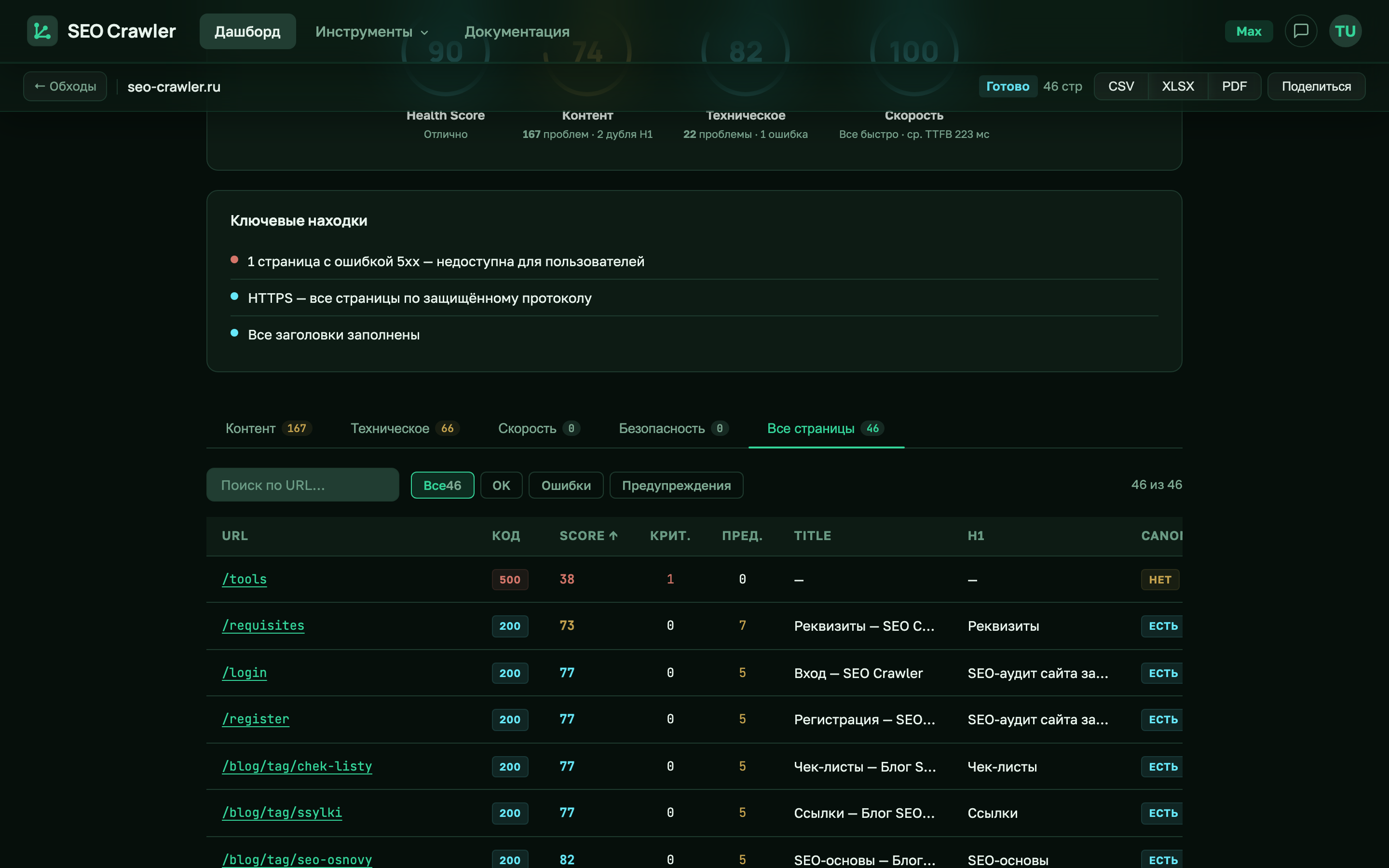Screen dimensions: 1389x868
Task: Filter pages by OK status
Action: click(501, 485)
